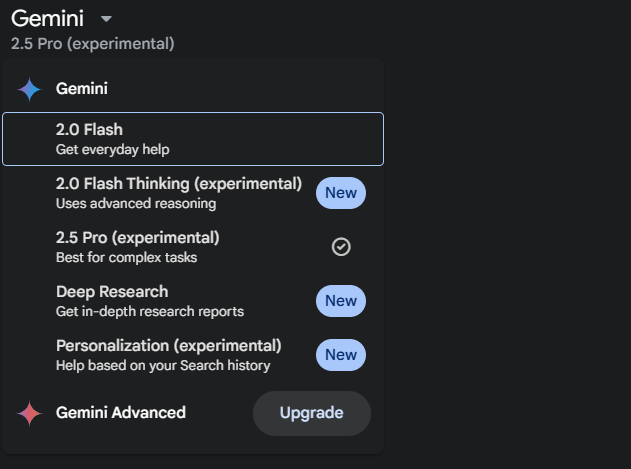The image size is (631, 469).
Task: Click the Gemini section header in menu
Action: [82, 89]
